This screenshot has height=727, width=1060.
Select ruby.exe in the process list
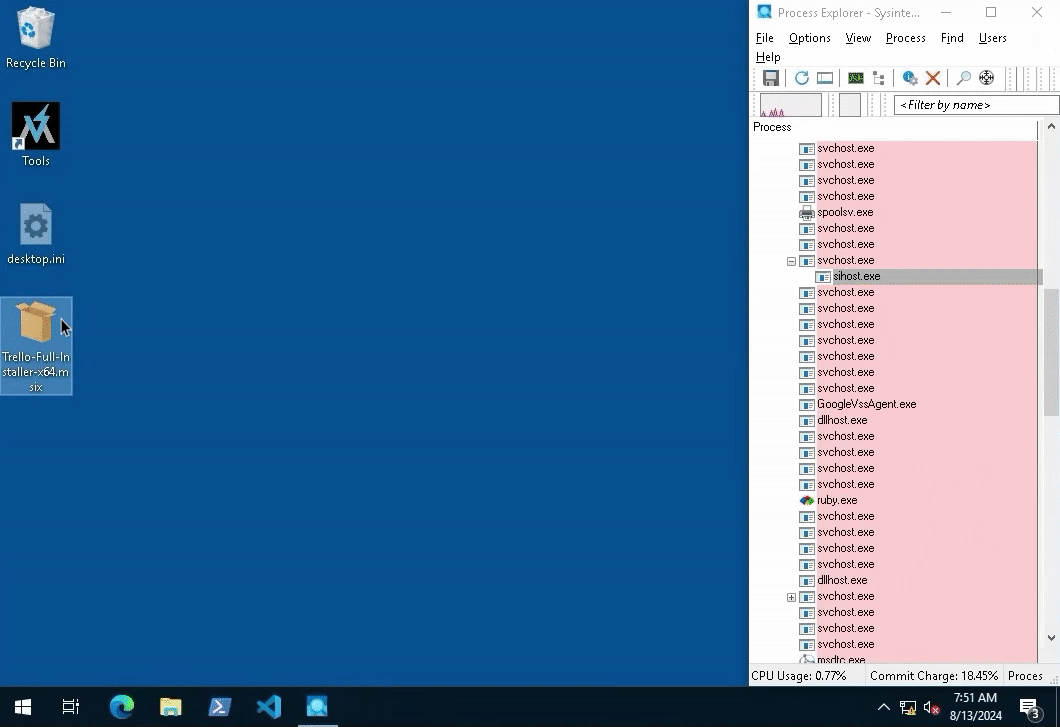(836, 500)
